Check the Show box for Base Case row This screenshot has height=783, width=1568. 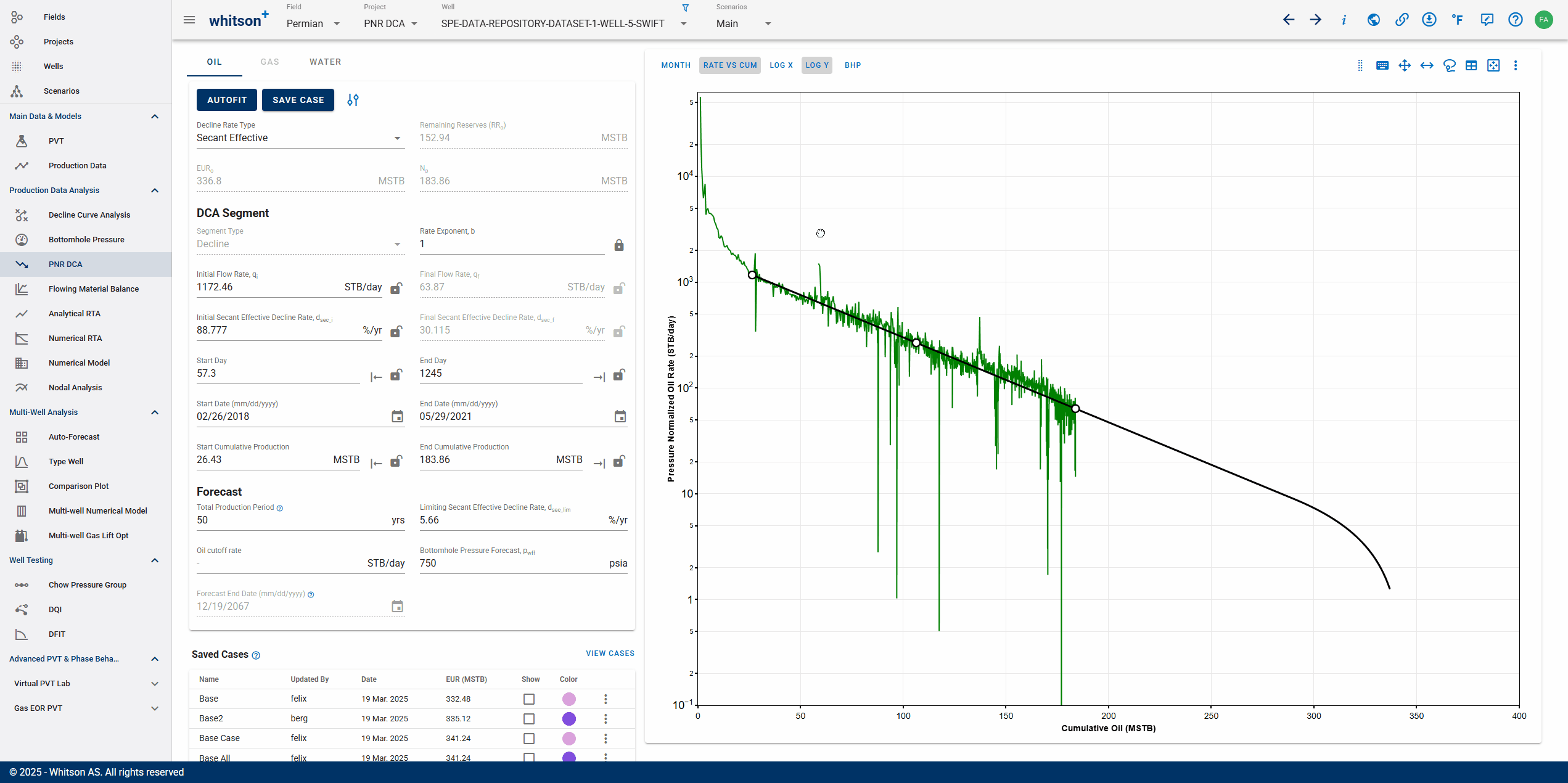(529, 739)
